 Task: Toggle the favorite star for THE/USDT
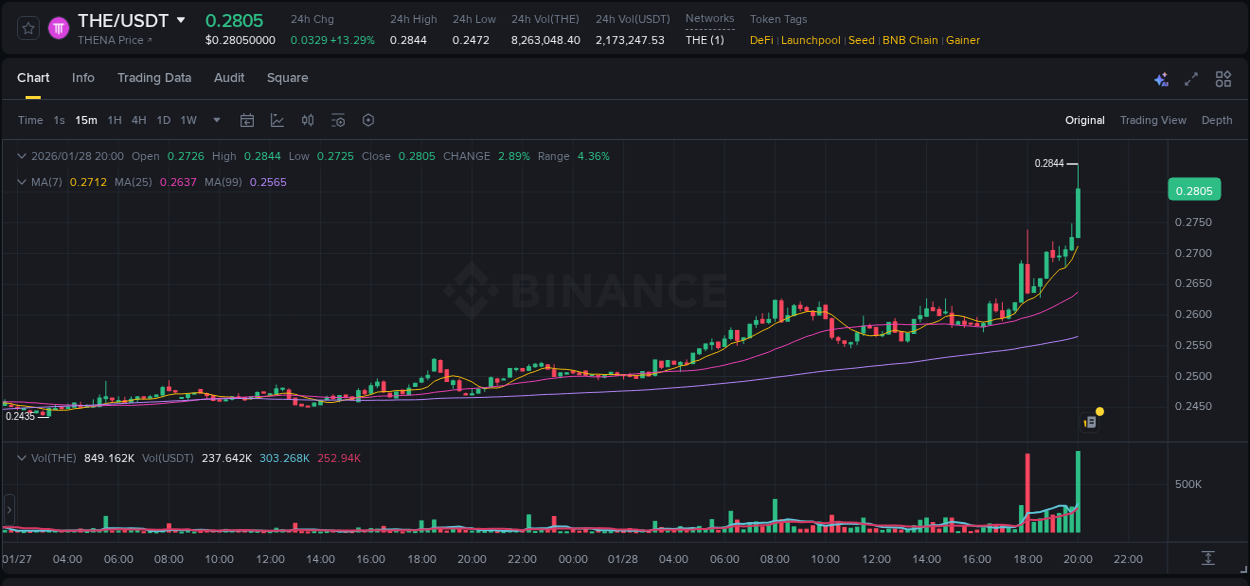click(x=28, y=27)
